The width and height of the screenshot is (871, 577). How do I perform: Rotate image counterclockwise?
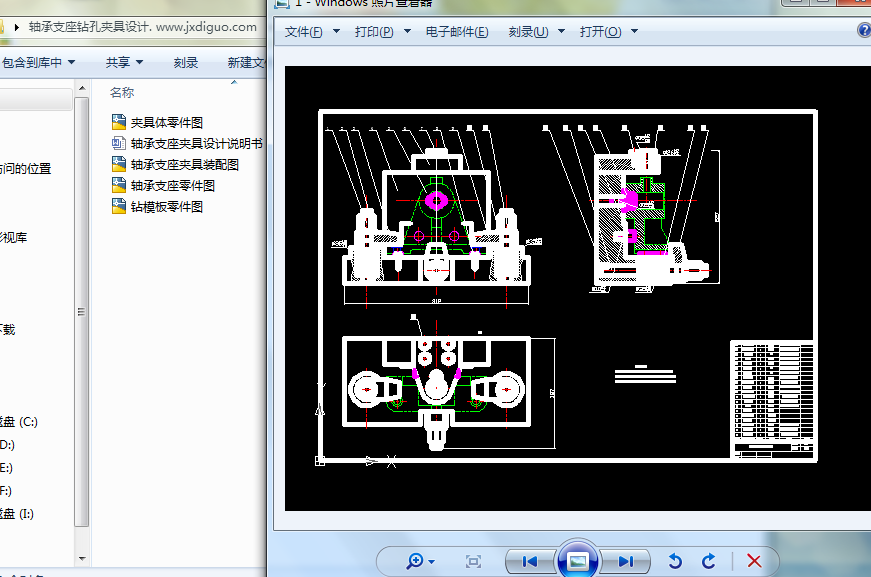(x=675, y=561)
